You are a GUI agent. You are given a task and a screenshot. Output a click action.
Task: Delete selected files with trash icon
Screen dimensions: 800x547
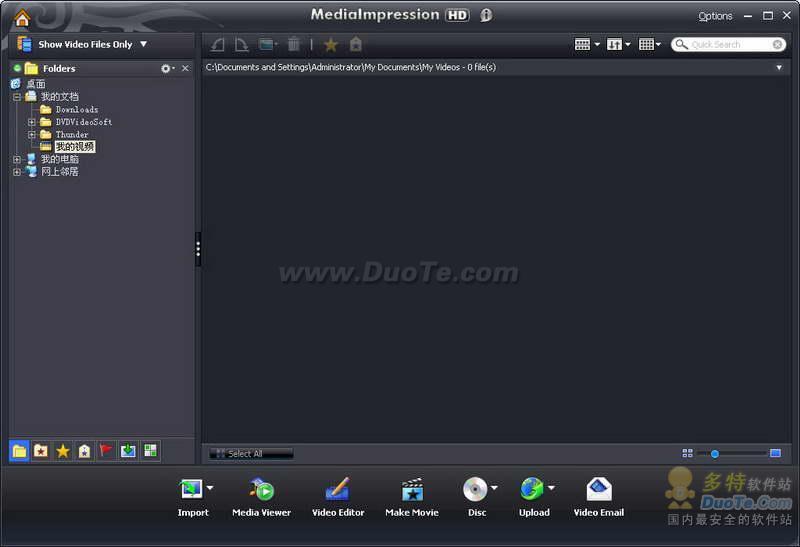tap(294, 44)
